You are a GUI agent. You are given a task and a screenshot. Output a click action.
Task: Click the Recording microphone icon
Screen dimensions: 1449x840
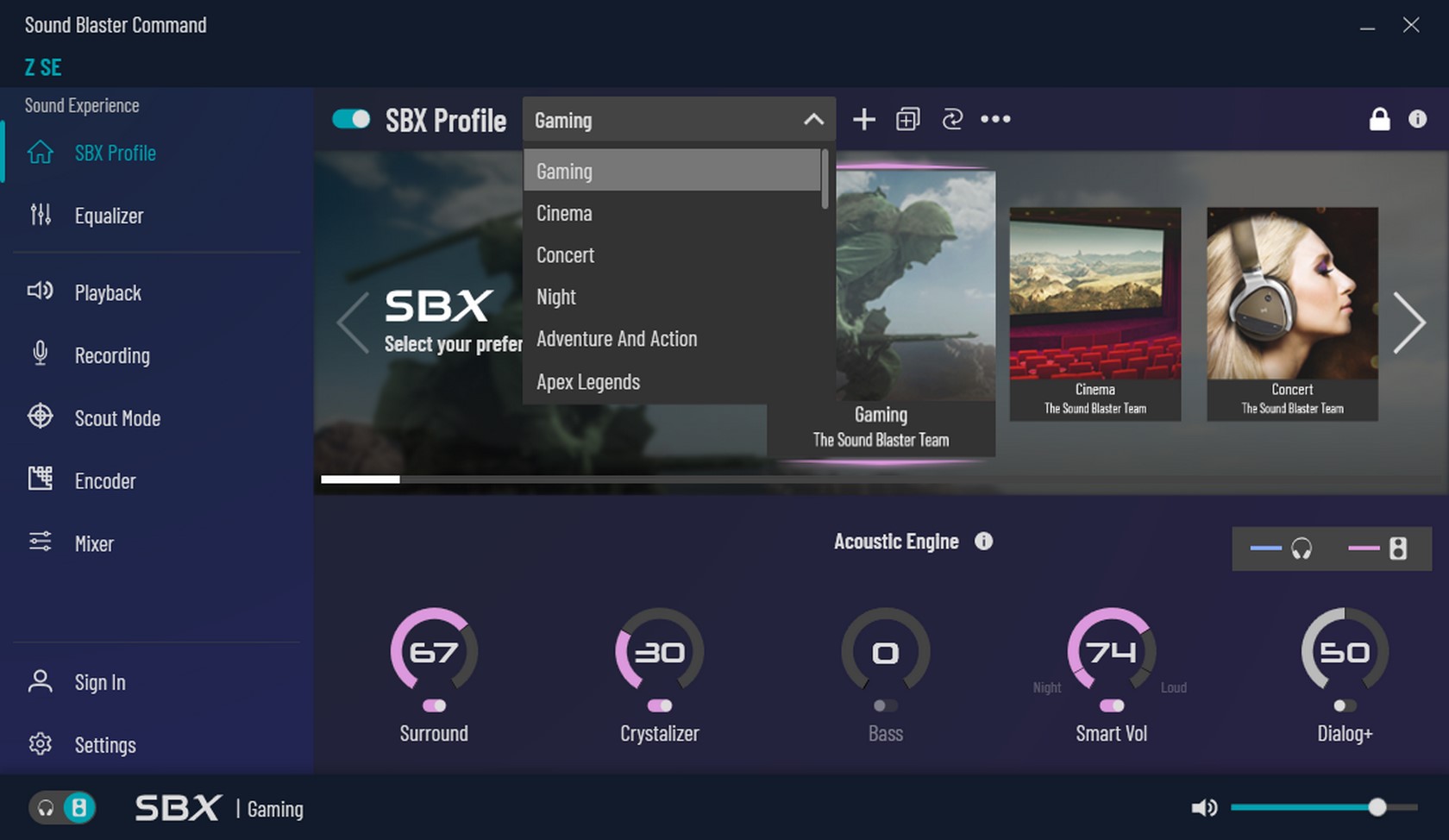[40, 354]
